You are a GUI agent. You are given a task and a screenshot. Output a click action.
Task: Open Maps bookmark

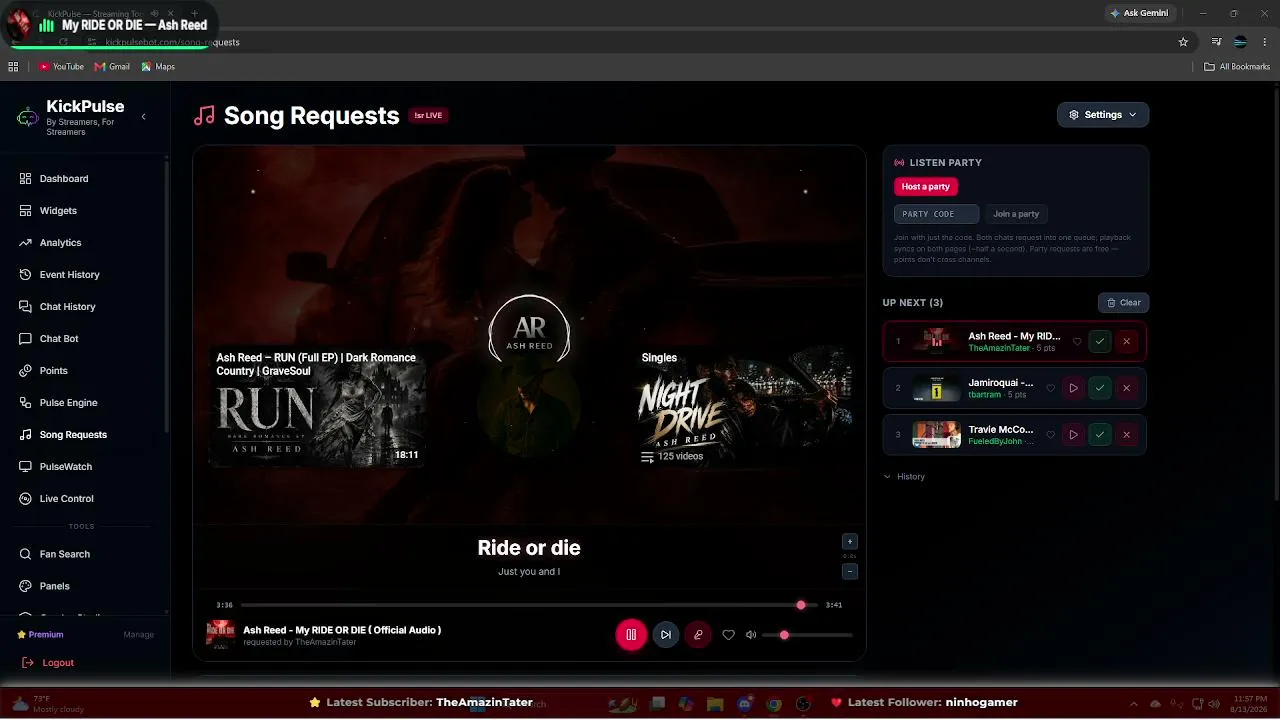(158, 67)
